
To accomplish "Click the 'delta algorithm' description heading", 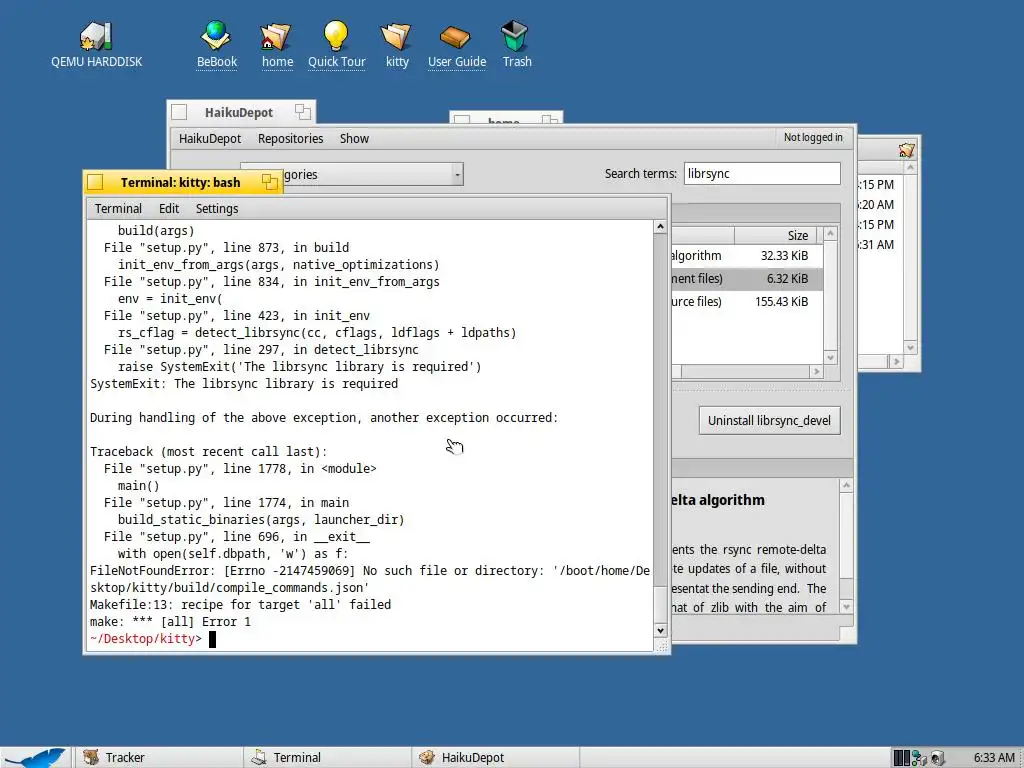I will pos(718,500).
